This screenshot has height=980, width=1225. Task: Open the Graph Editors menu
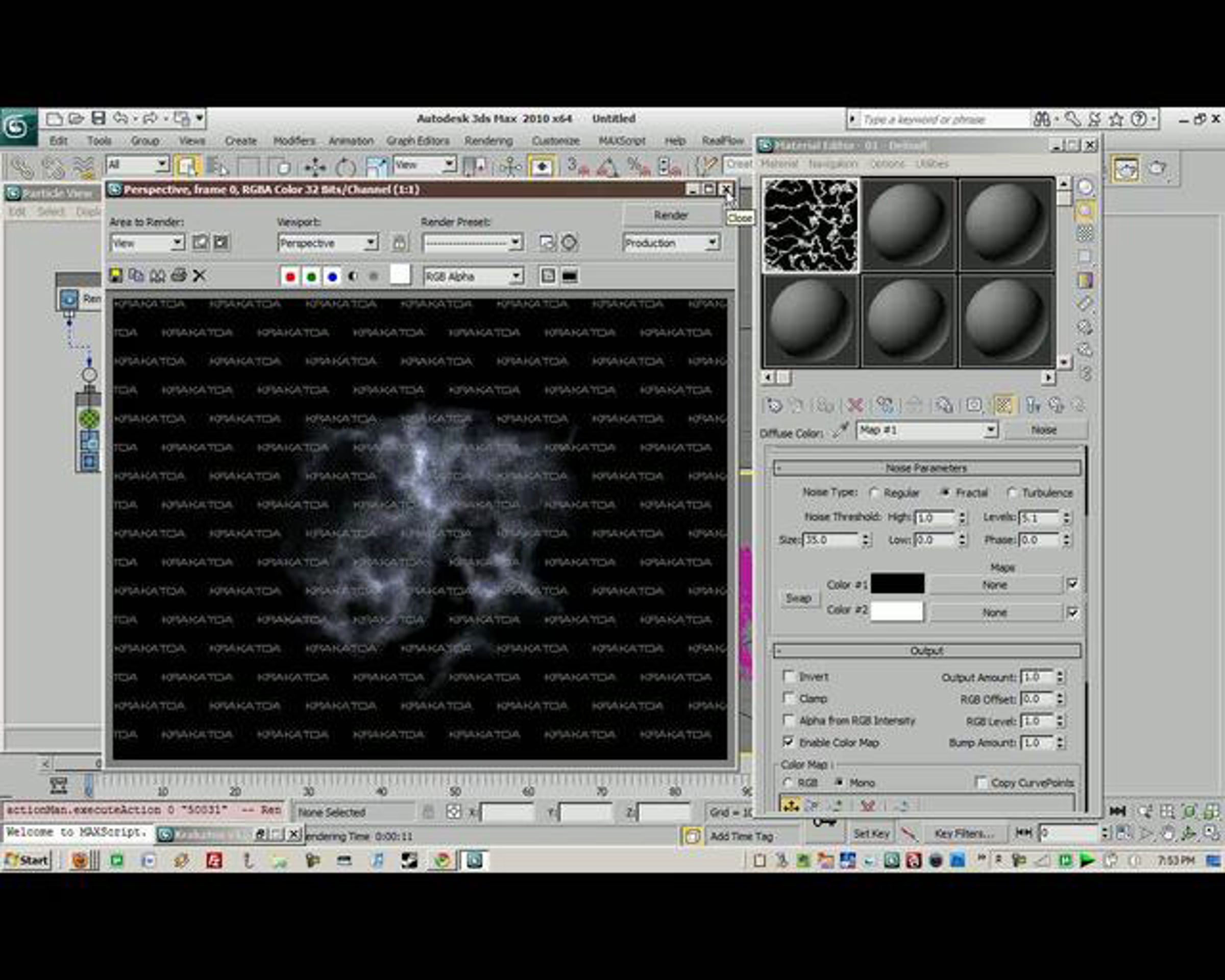coord(418,141)
